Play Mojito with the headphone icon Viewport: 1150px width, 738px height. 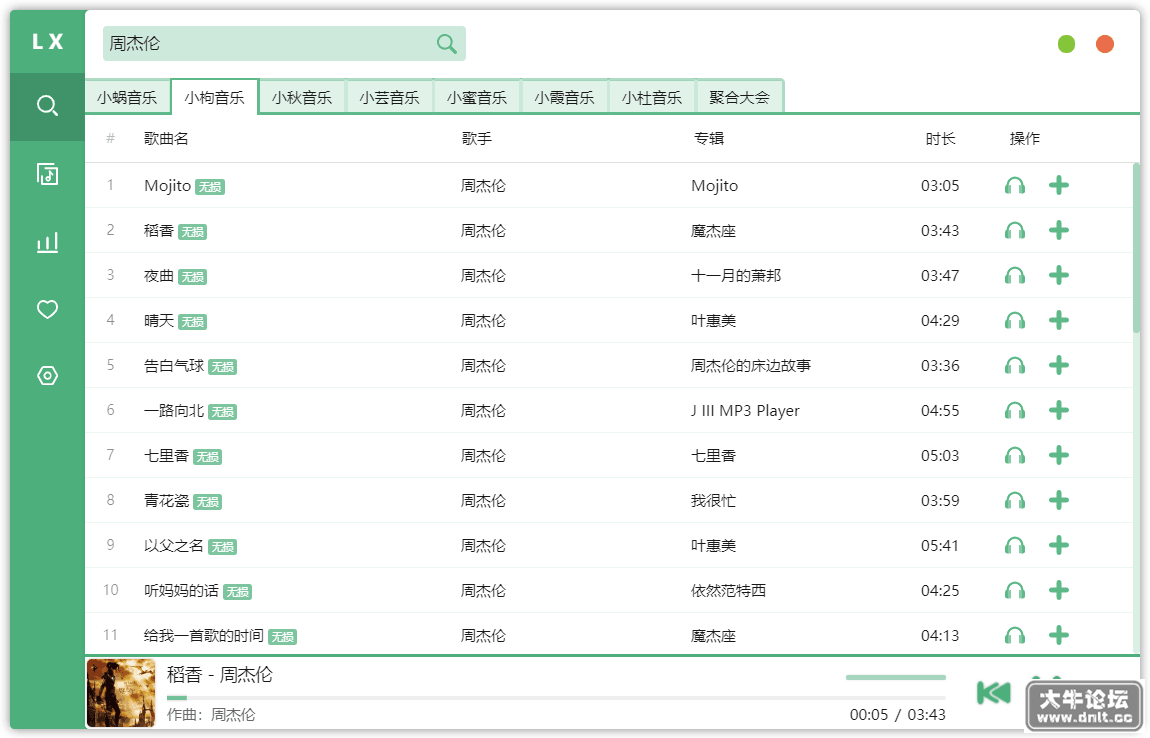click(x=1015, y=186)
